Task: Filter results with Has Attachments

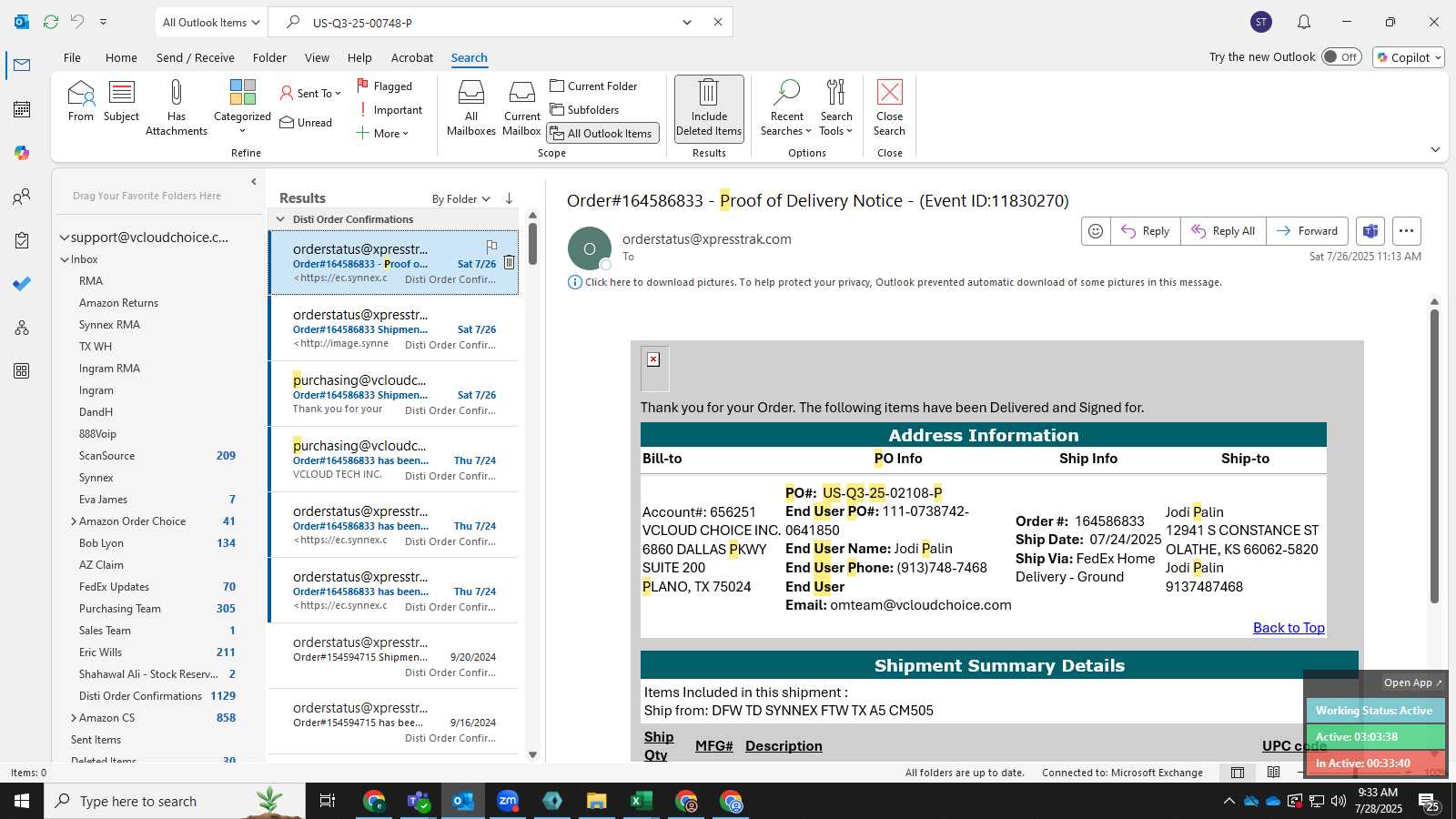Action: 177,107
